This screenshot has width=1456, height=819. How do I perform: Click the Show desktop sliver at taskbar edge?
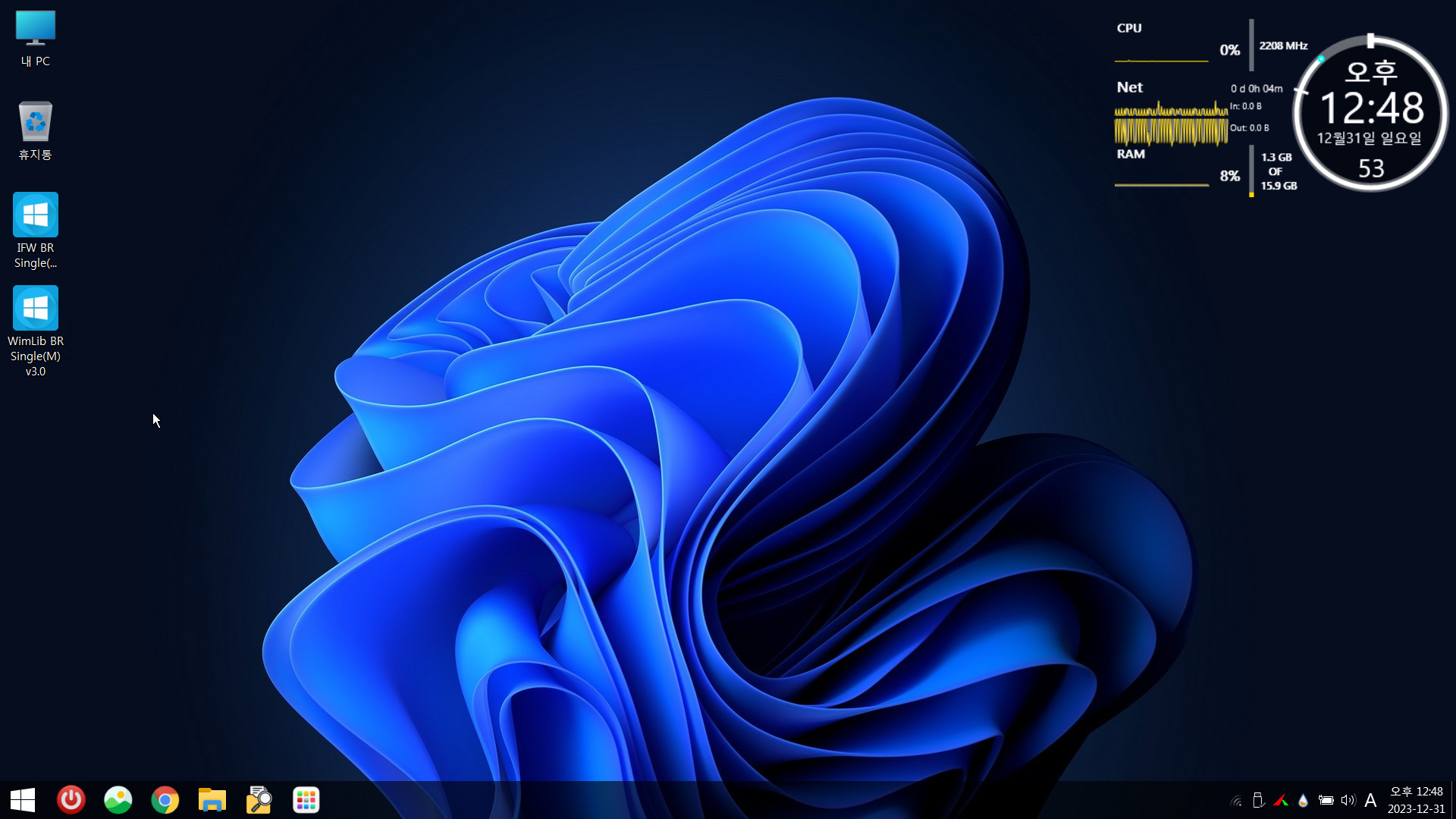pos(1452,800)
